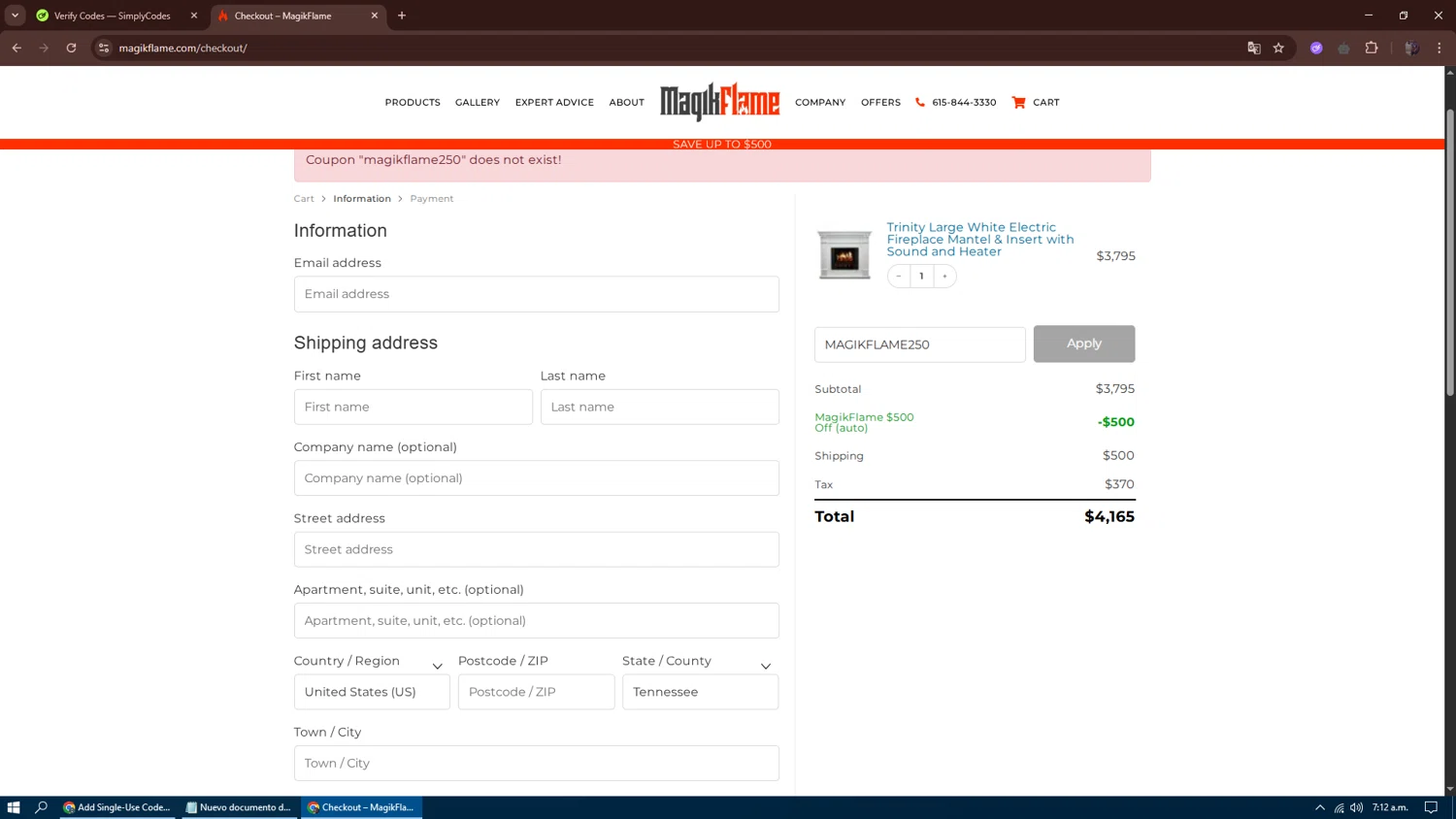Open the Chrome three-dot menu

click(x=1439, y=48)
